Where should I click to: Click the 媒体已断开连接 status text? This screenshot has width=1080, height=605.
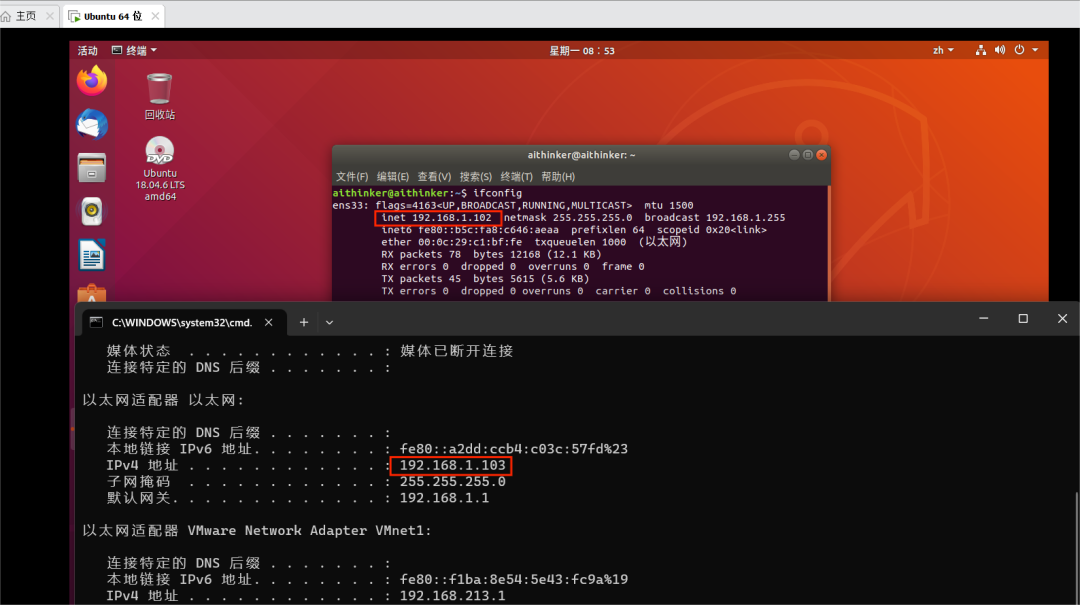click(x=457, y=351)
